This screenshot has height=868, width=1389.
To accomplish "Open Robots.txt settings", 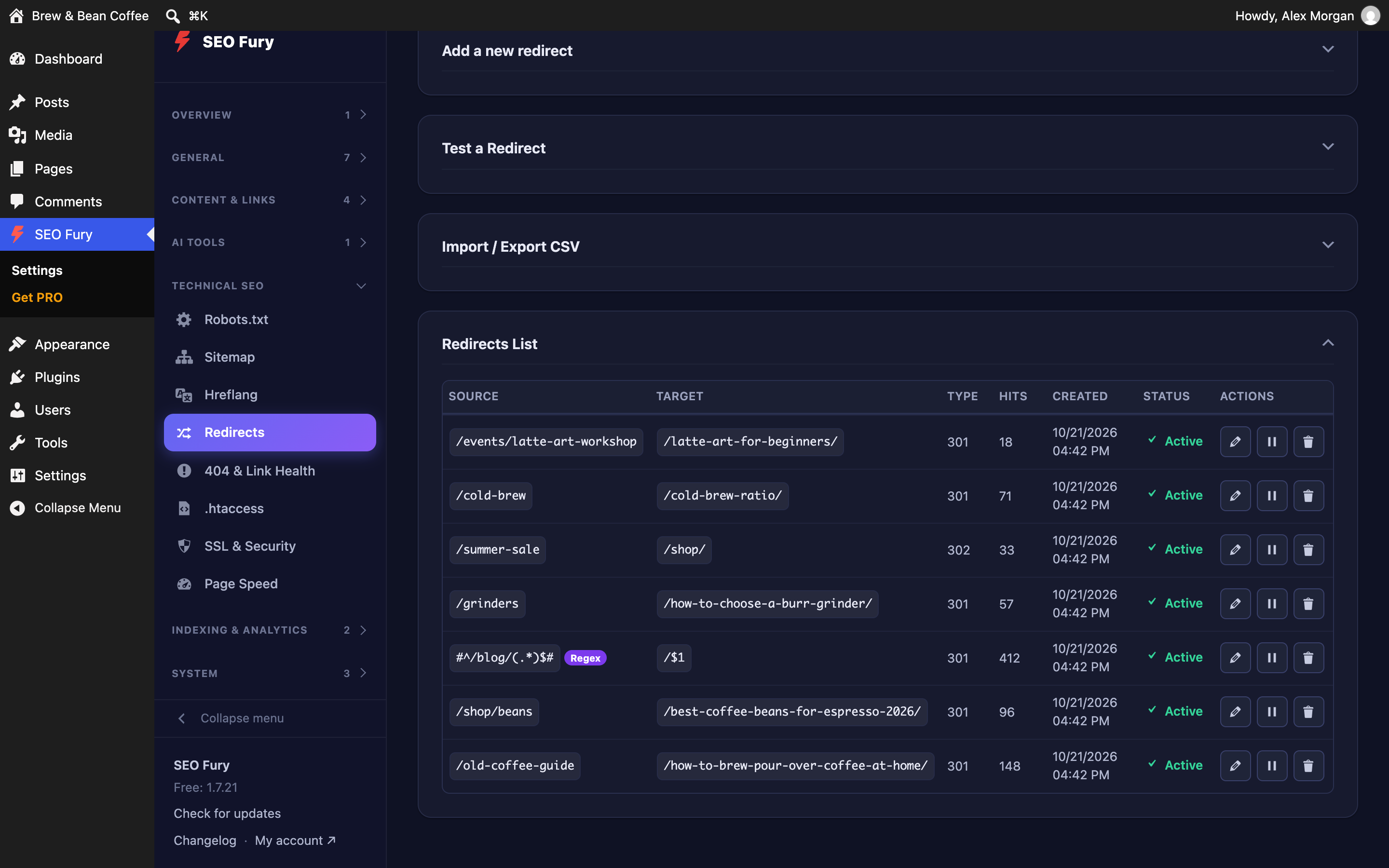I will 270,319.
